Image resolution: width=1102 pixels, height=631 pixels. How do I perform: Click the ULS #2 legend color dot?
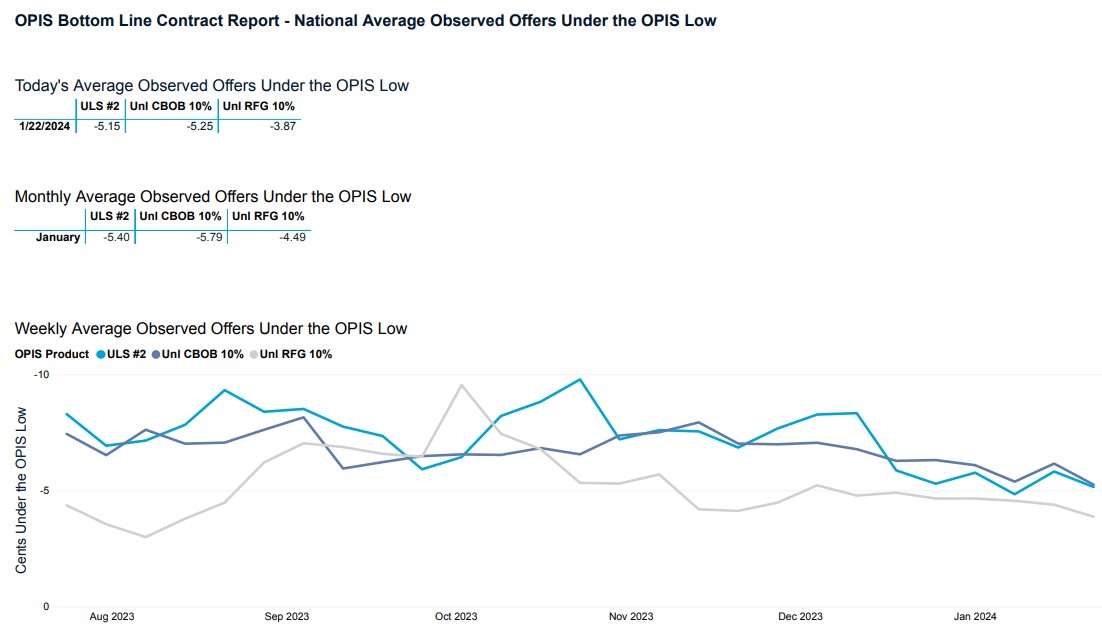tap(101, 354)
